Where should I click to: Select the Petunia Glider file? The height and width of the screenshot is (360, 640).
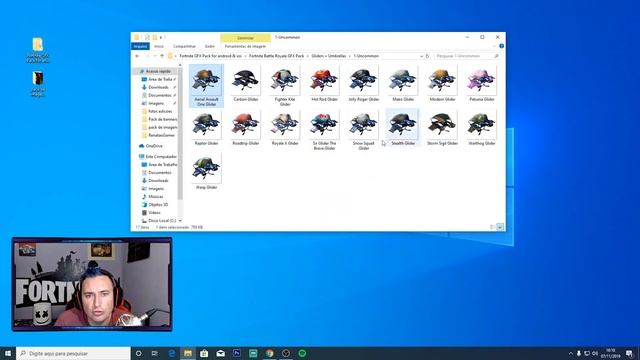pyautogui.click(x=482, y=84)
